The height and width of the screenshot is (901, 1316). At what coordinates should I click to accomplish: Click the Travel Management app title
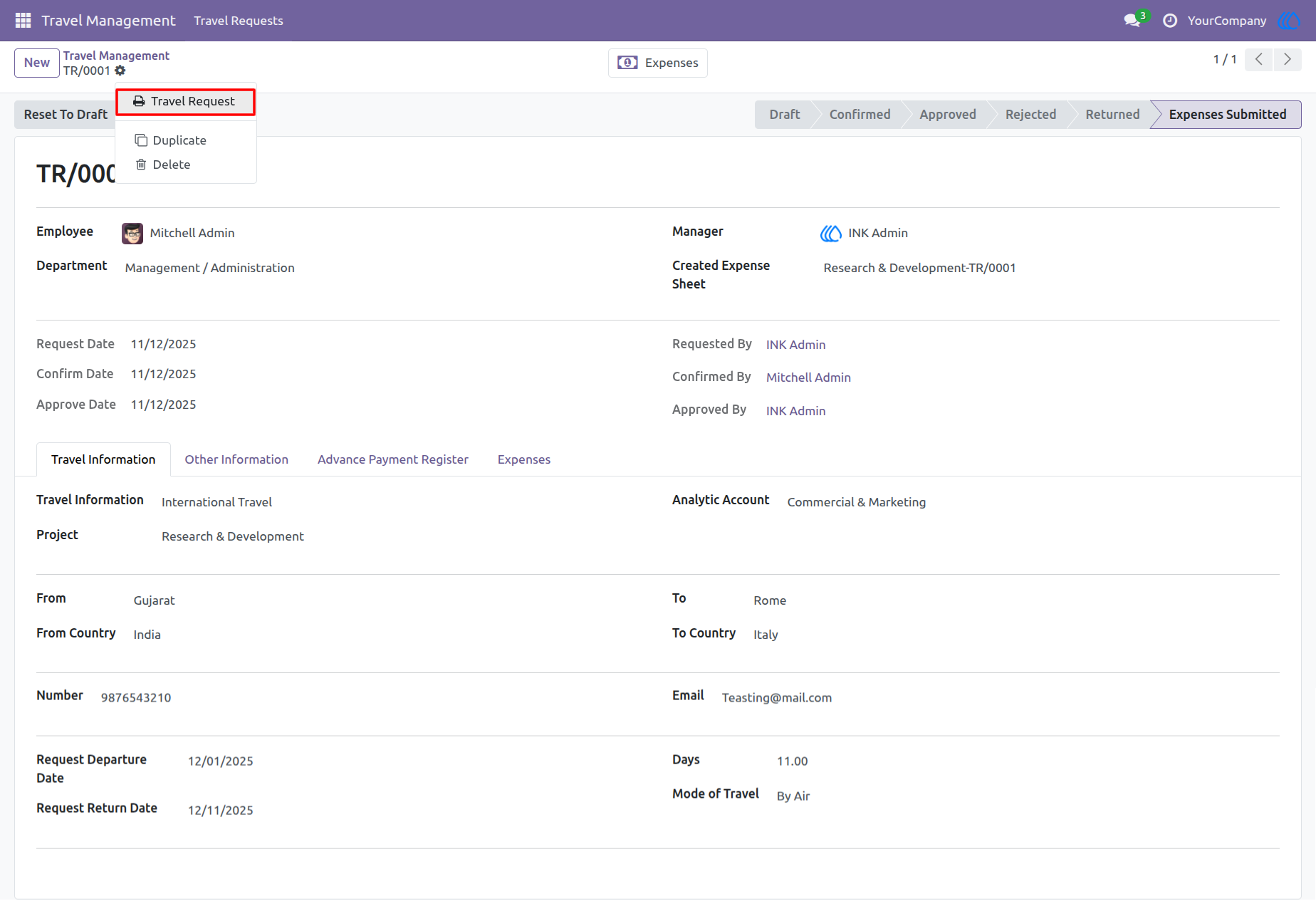(x=108, y=21)
